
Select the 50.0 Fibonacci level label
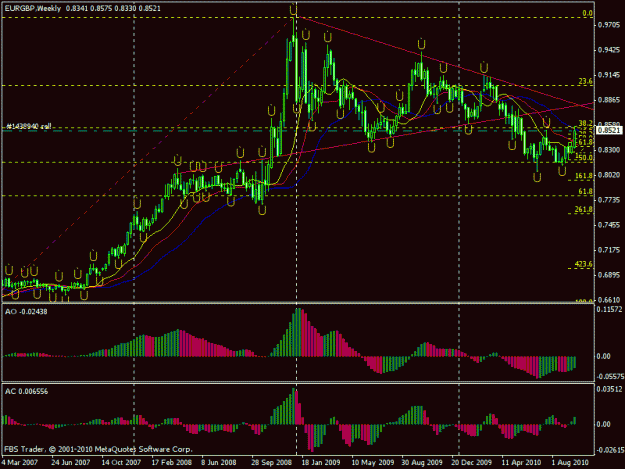click(586, 158)
